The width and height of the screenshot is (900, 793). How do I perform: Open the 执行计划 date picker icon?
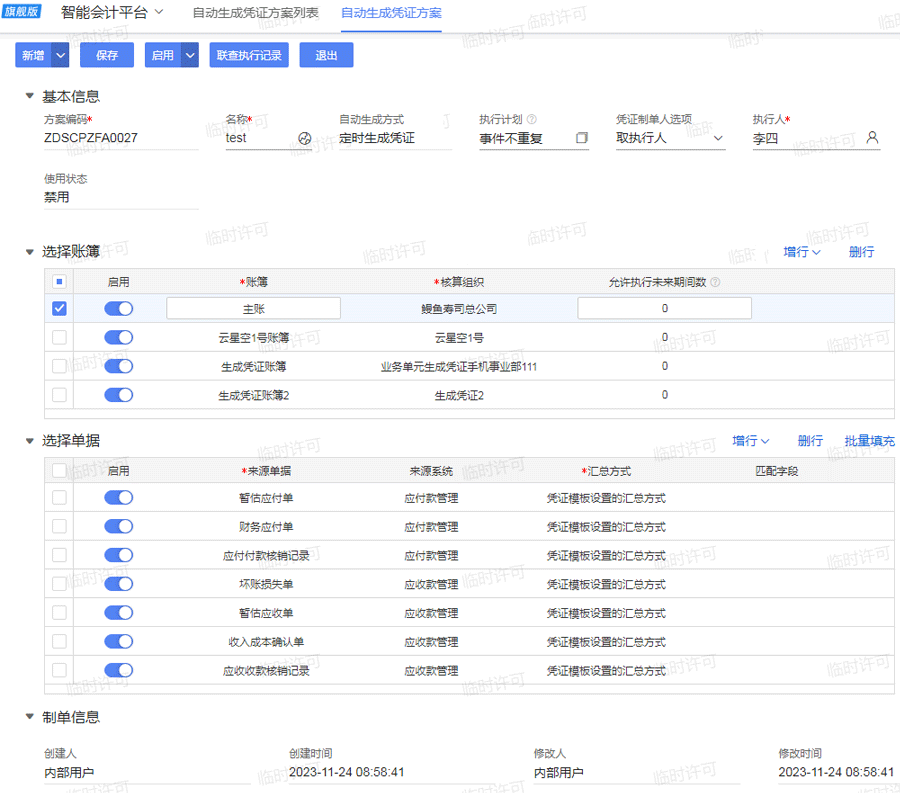pos(583,139)
